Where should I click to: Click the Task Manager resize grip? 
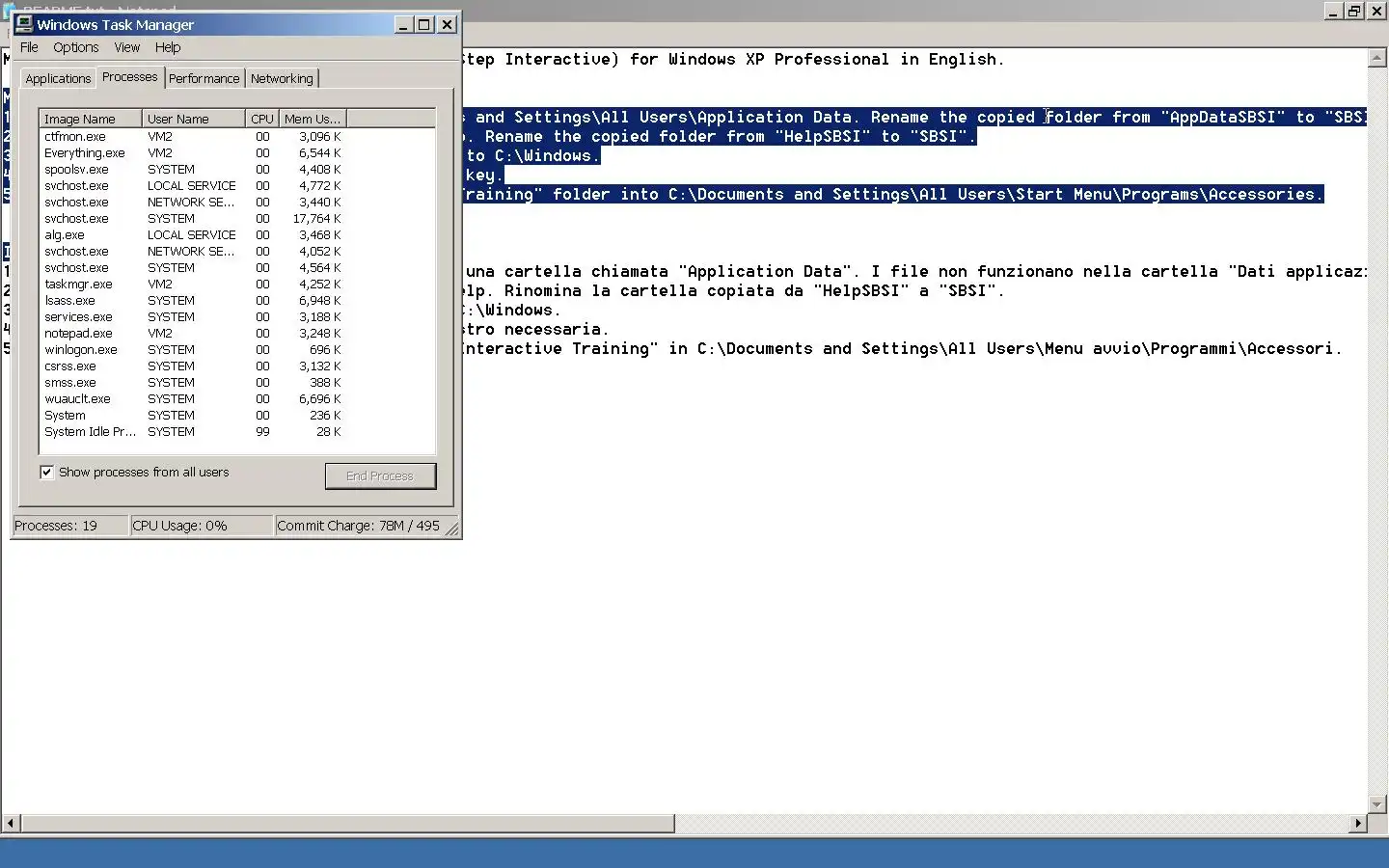click(452, 529)
